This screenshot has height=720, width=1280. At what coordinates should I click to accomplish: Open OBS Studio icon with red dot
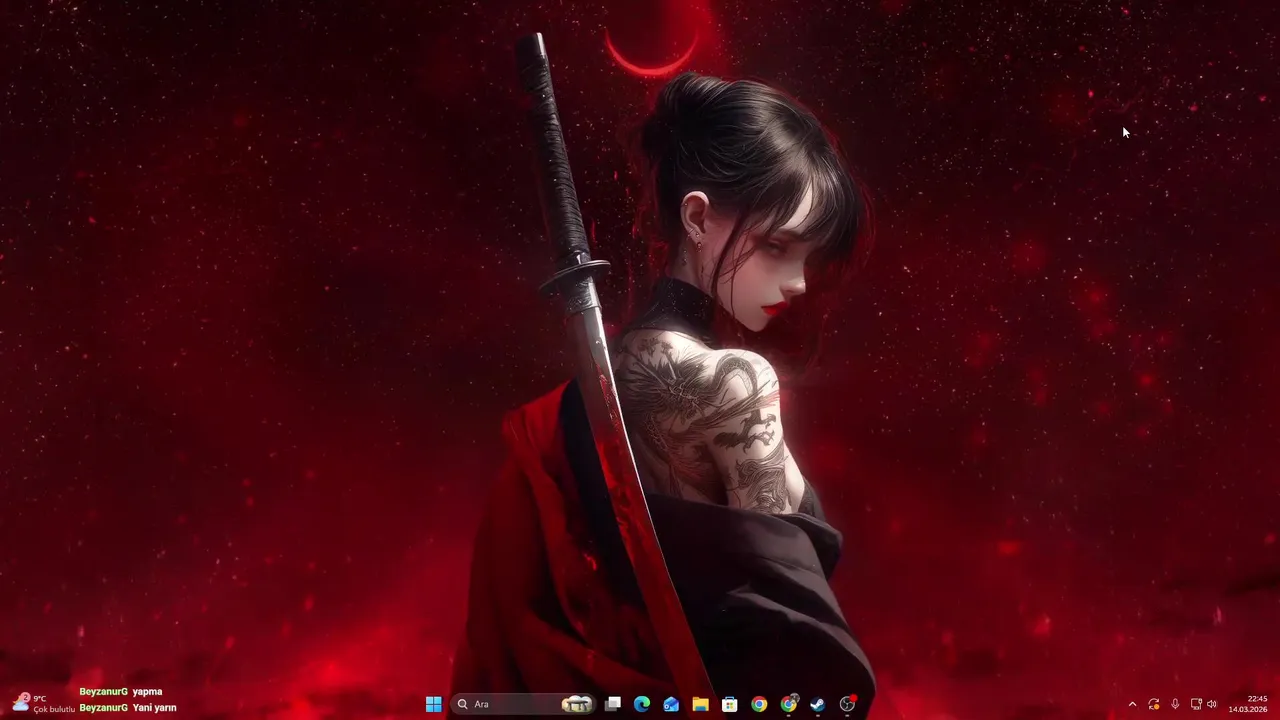click(x=848, y=704)
